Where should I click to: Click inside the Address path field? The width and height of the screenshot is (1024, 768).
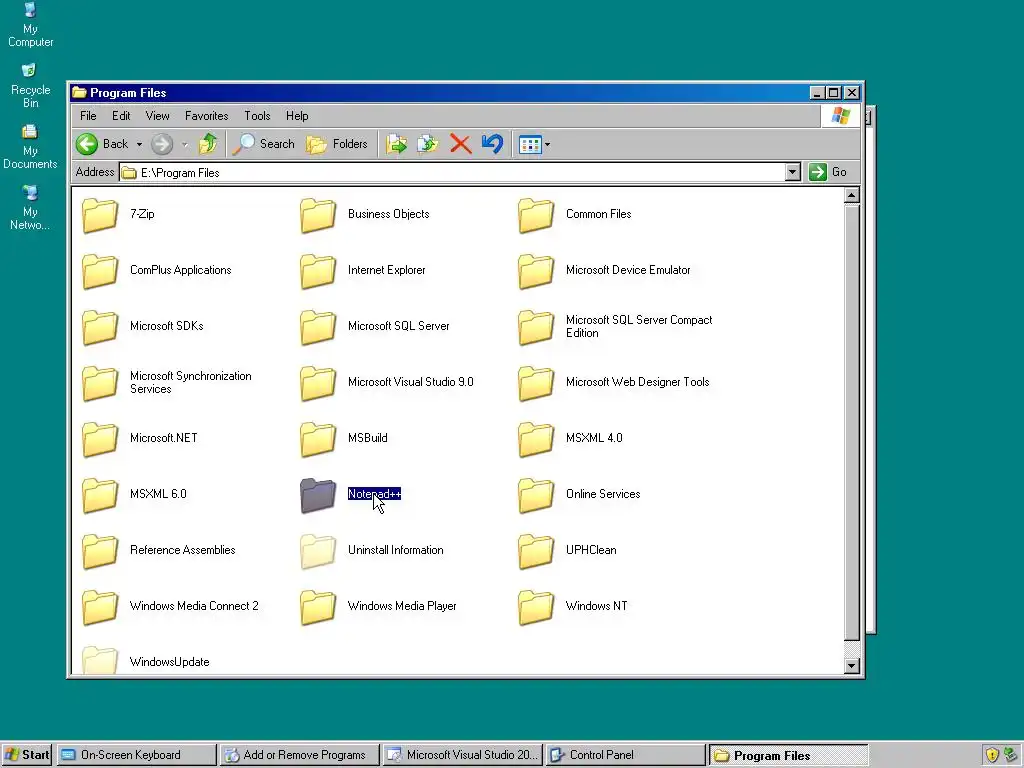(x=453, y=172)
